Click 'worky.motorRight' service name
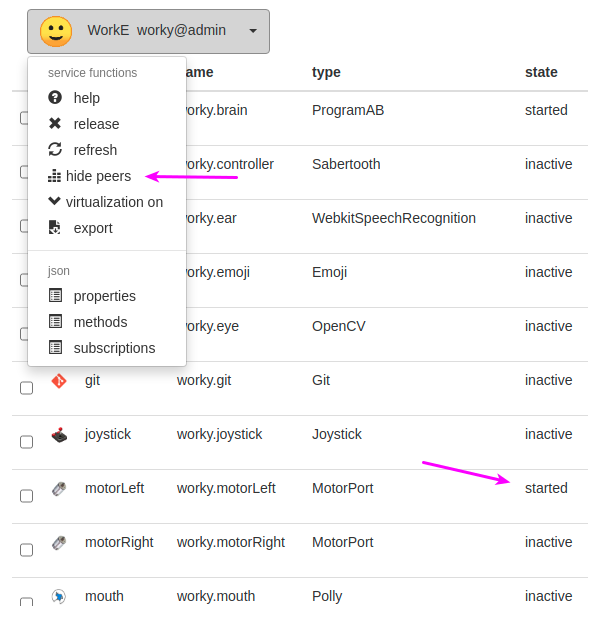 click(x=231, y=542)
